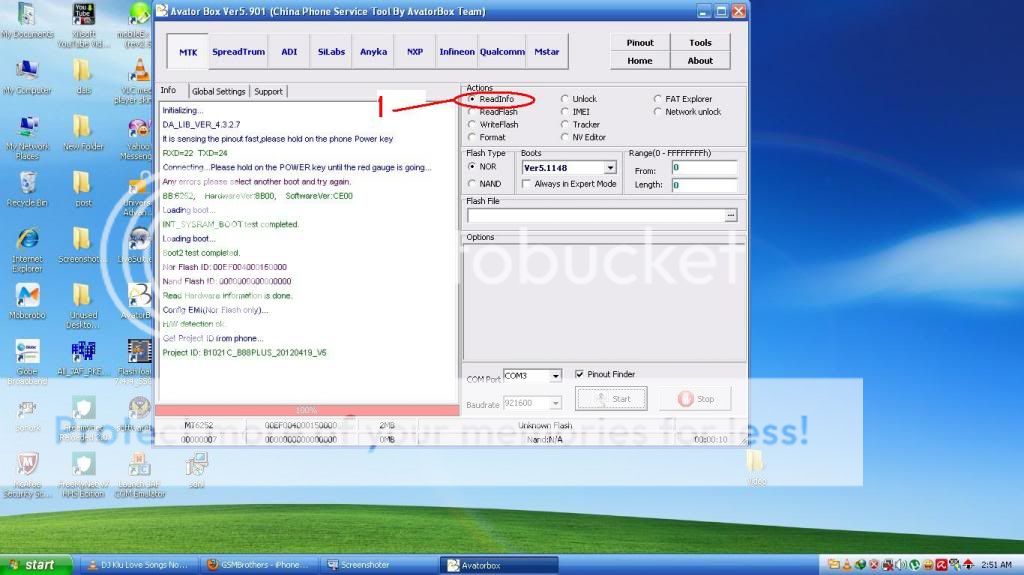The image size is (1024, 575).
Task: Select the NXP platform tab
Action: tap(415, 52)
